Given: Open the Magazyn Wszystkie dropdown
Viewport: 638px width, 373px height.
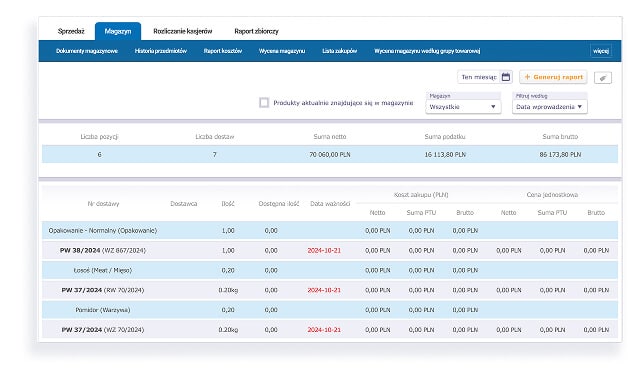Looking at the screenshot, I should click(463, 107).
